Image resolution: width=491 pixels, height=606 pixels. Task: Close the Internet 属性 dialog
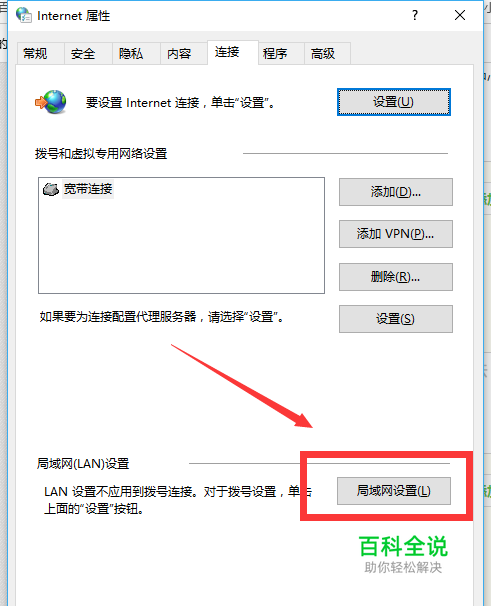click(x=460, y=15)
